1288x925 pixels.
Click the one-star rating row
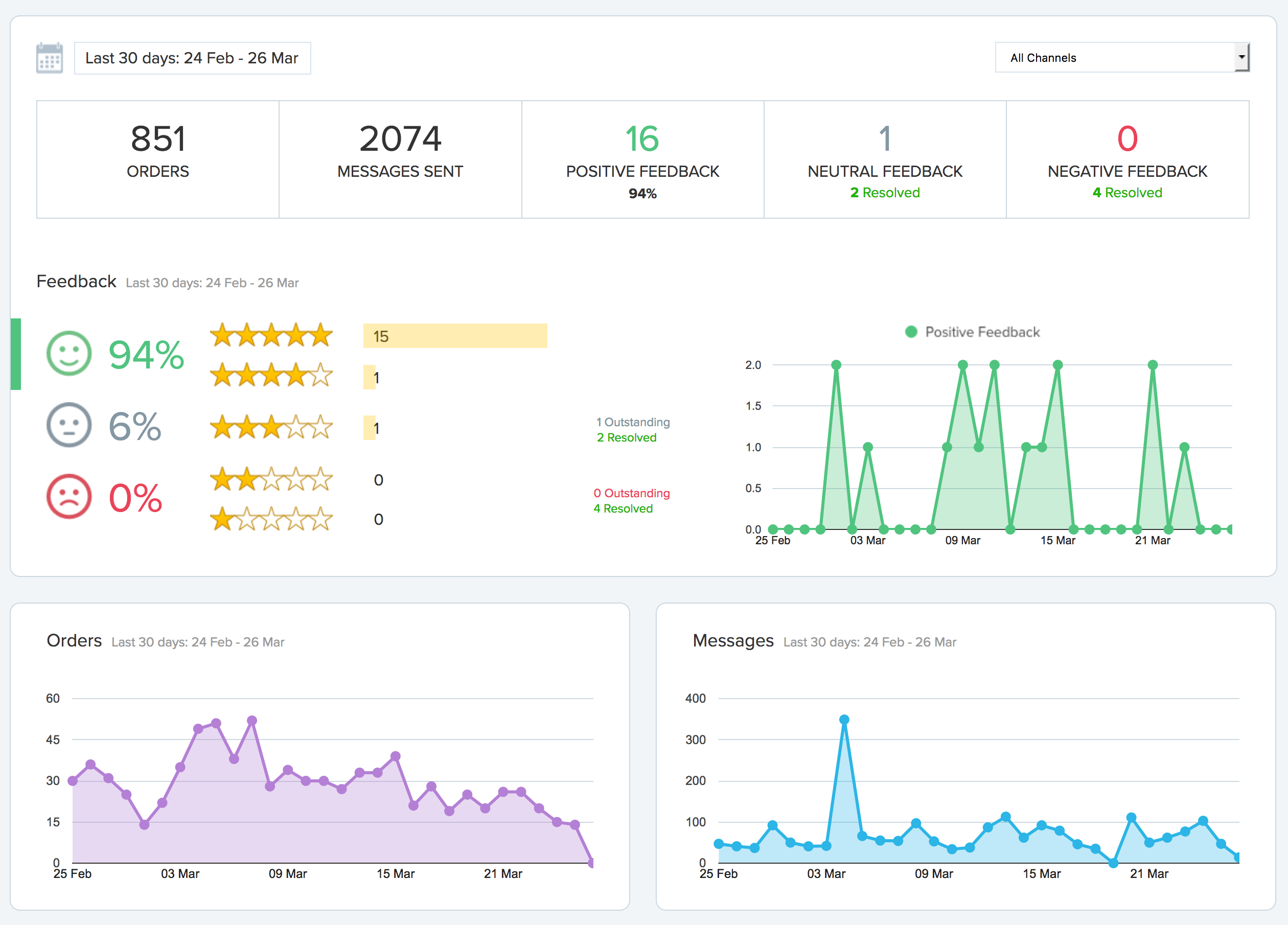point(271,519)
